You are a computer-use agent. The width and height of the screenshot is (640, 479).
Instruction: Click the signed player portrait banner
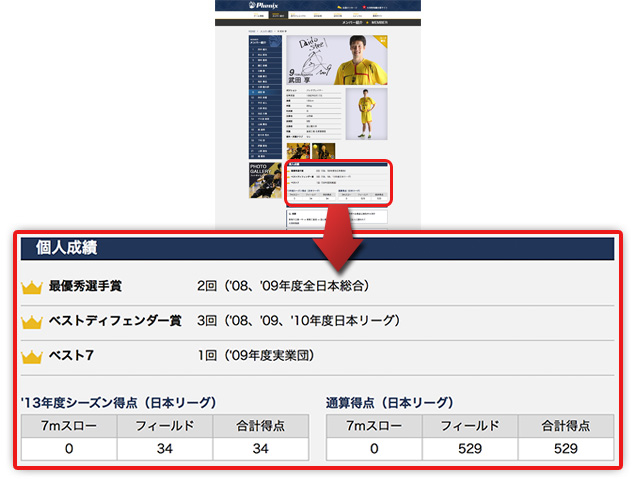[x=337, y=60]
